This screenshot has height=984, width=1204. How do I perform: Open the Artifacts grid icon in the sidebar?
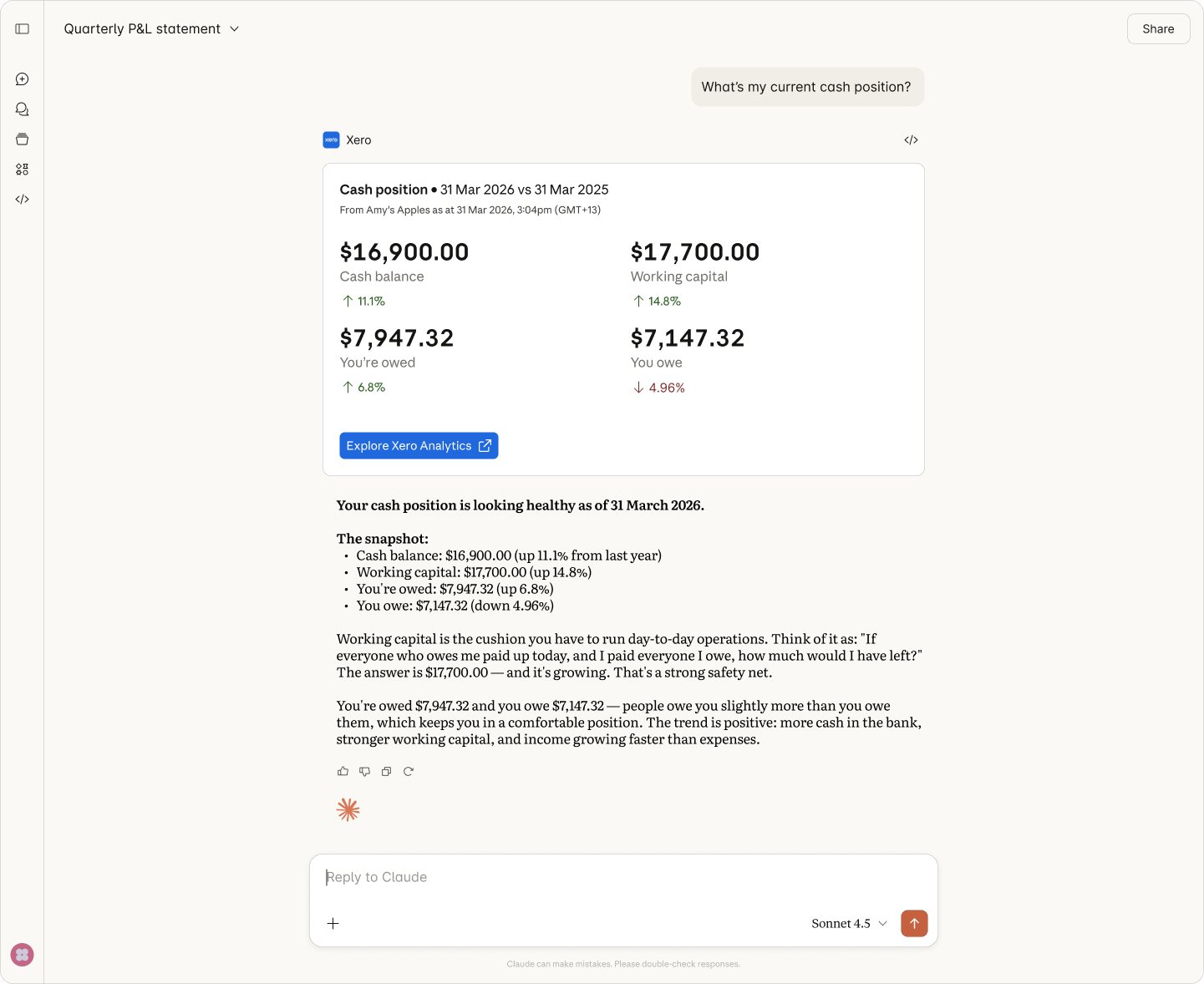[x=23, y=170]
